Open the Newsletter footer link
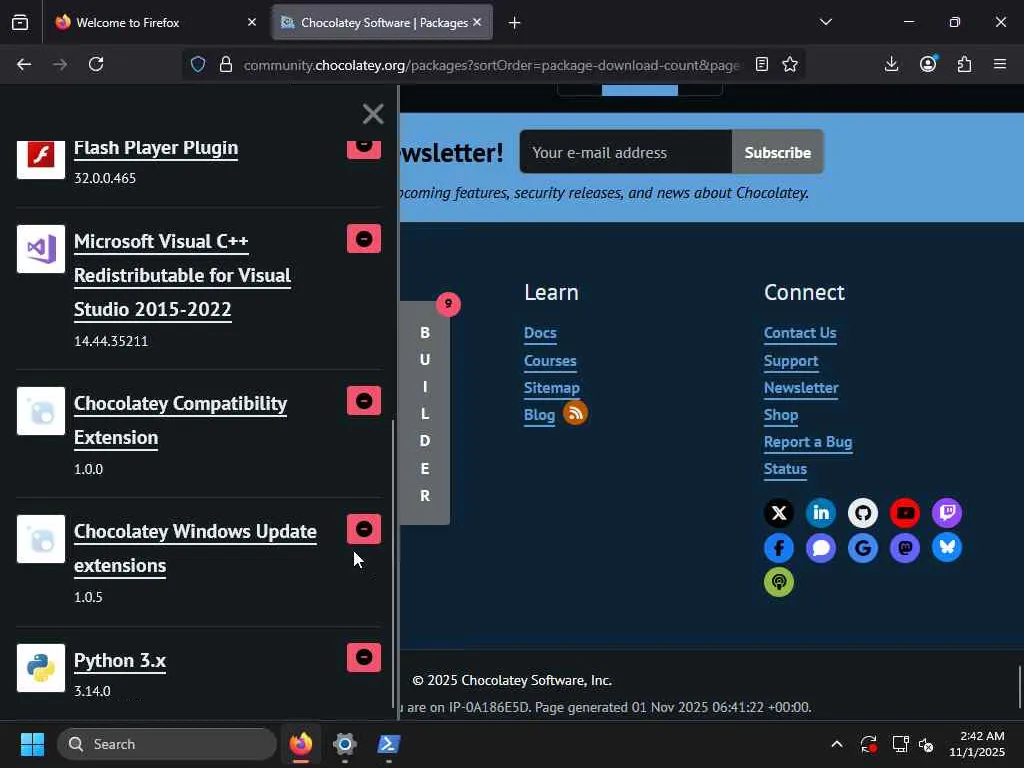 (x=801, y=388)
